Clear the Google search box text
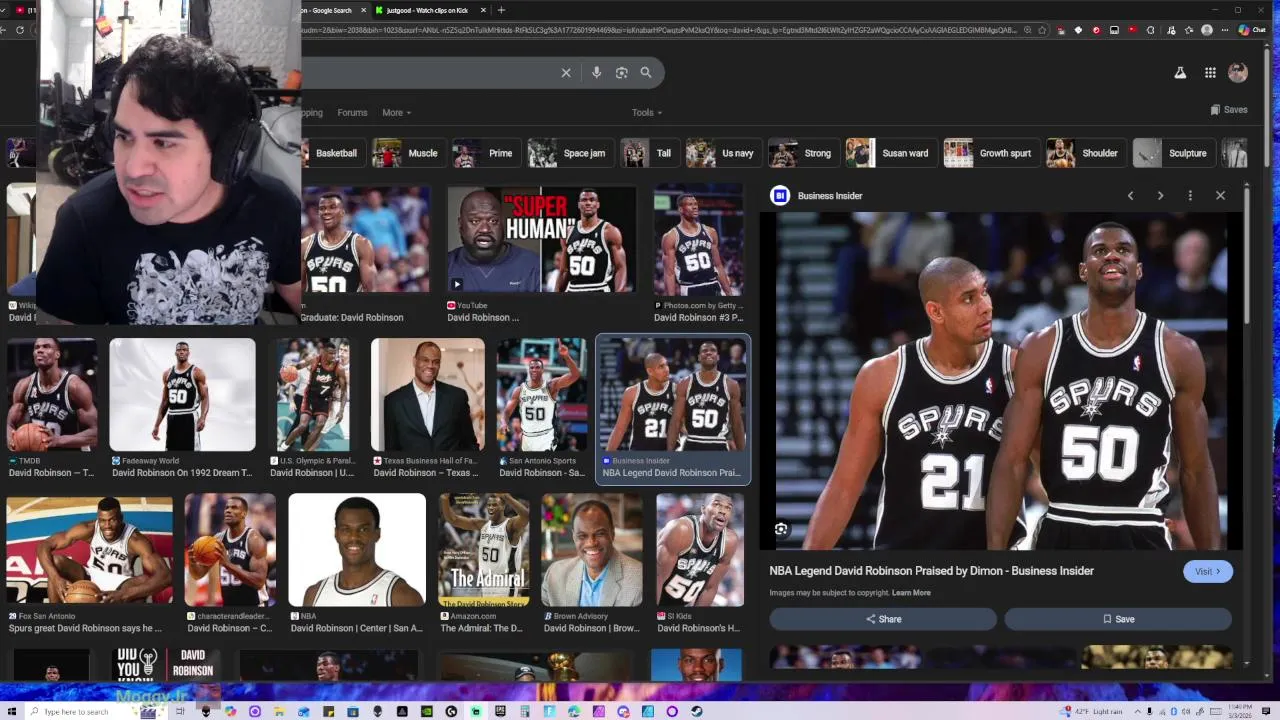Screen dimensions: 1280x720 566,73
